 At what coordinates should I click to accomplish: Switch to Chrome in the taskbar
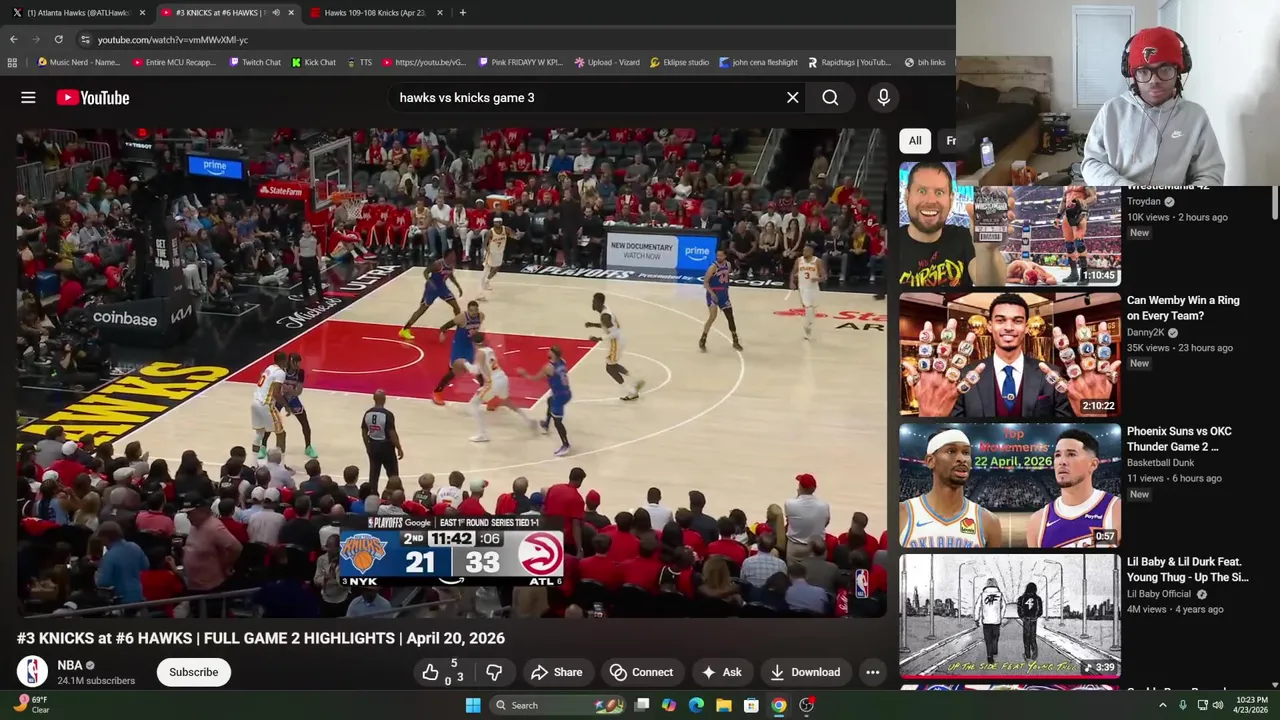pos(778,705)
